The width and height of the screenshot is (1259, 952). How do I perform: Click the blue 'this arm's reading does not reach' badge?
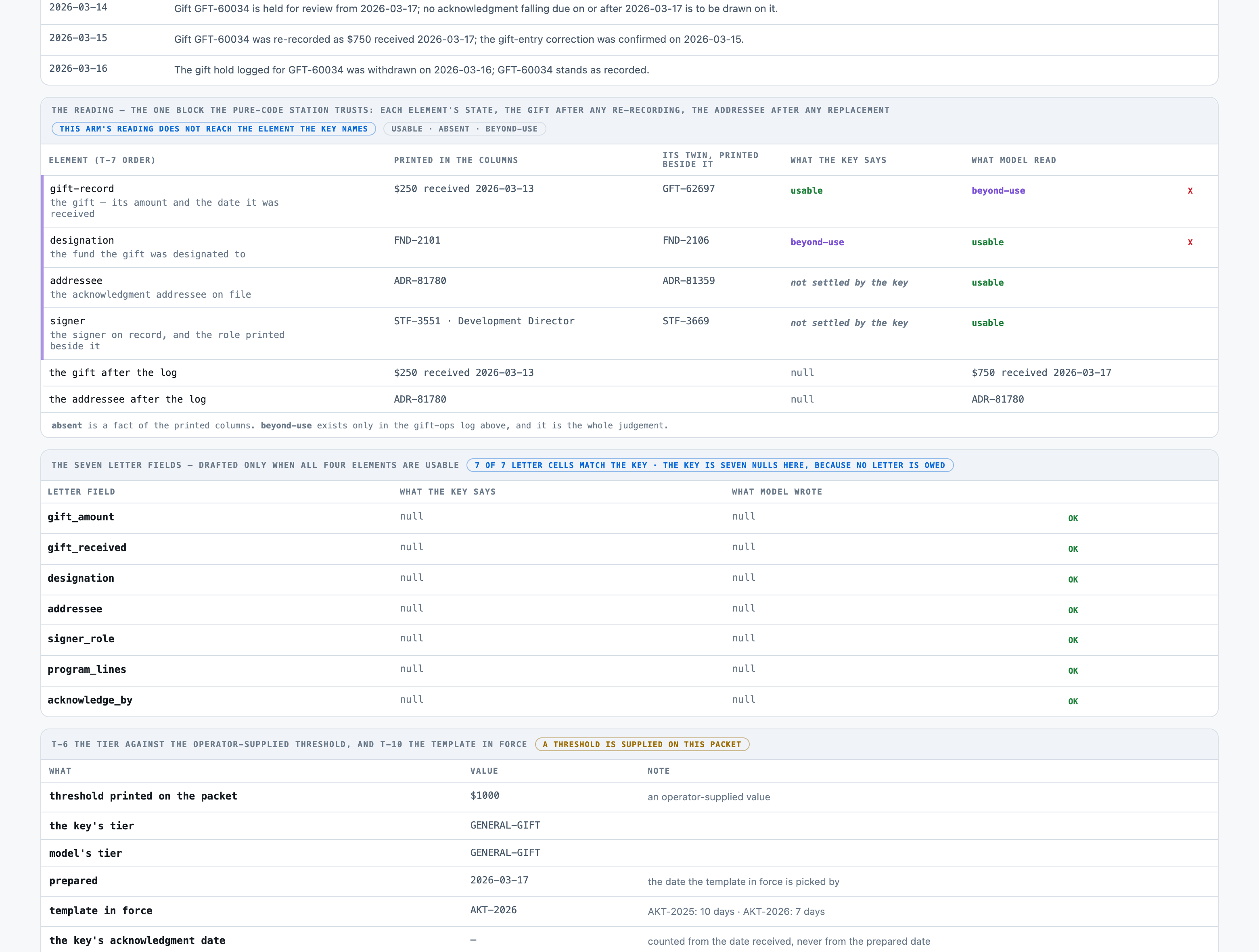(213, 129)
